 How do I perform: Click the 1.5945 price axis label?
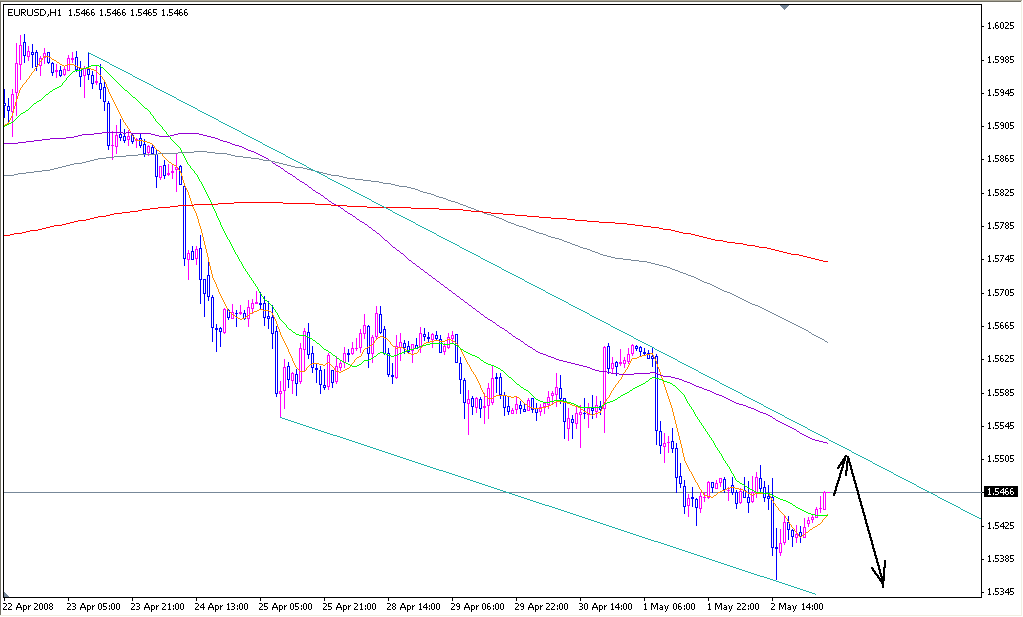(x=1001, y=93)
